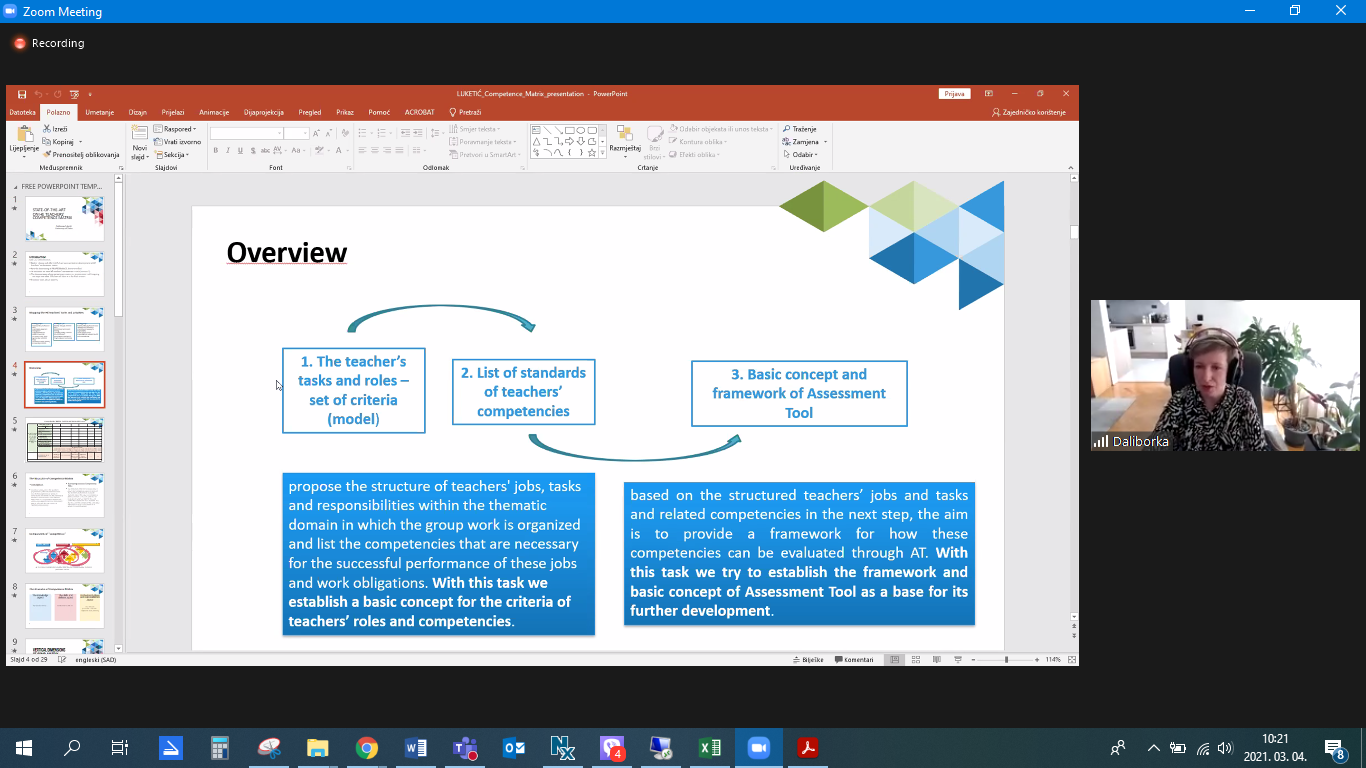Click the Save icon in quick access toolbar
The width and height of the screenshot is (1366, 768).
[x=22, y=94]
